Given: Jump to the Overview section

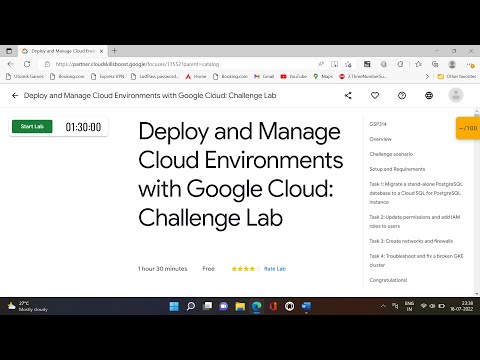Looking at the screenshot, I should (380, 139).
